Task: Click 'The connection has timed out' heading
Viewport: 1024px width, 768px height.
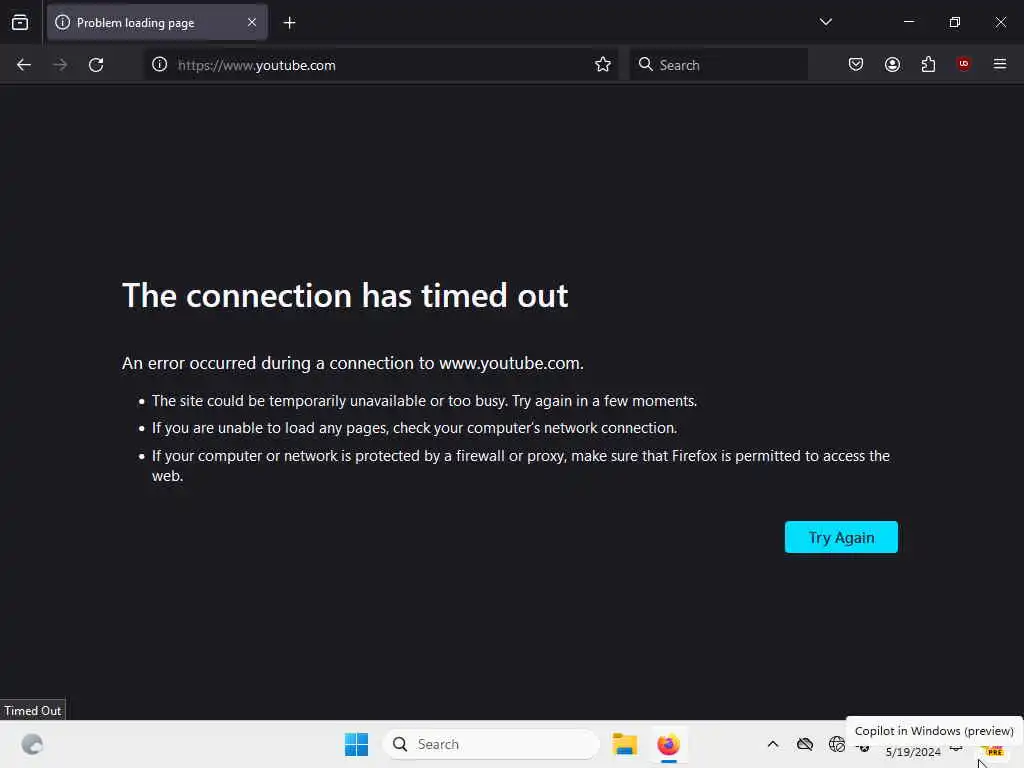Action: (345, 296)
